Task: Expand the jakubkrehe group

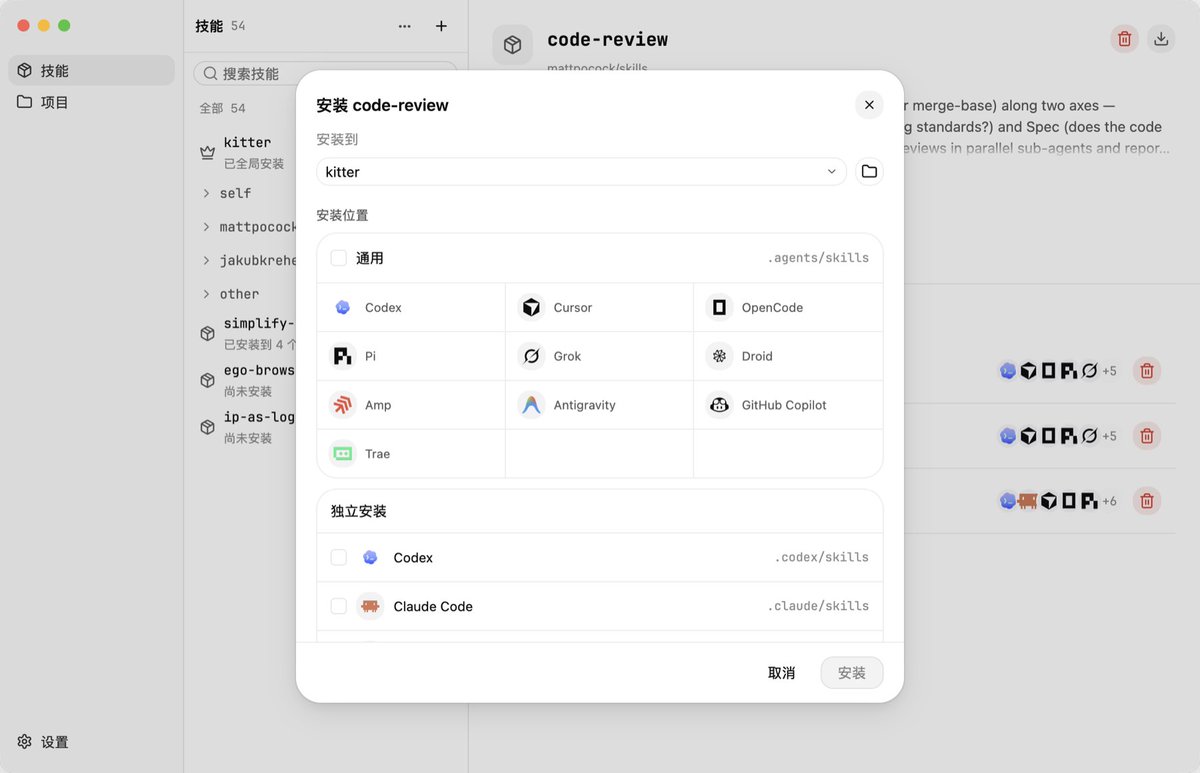Action: click(206, 260)
